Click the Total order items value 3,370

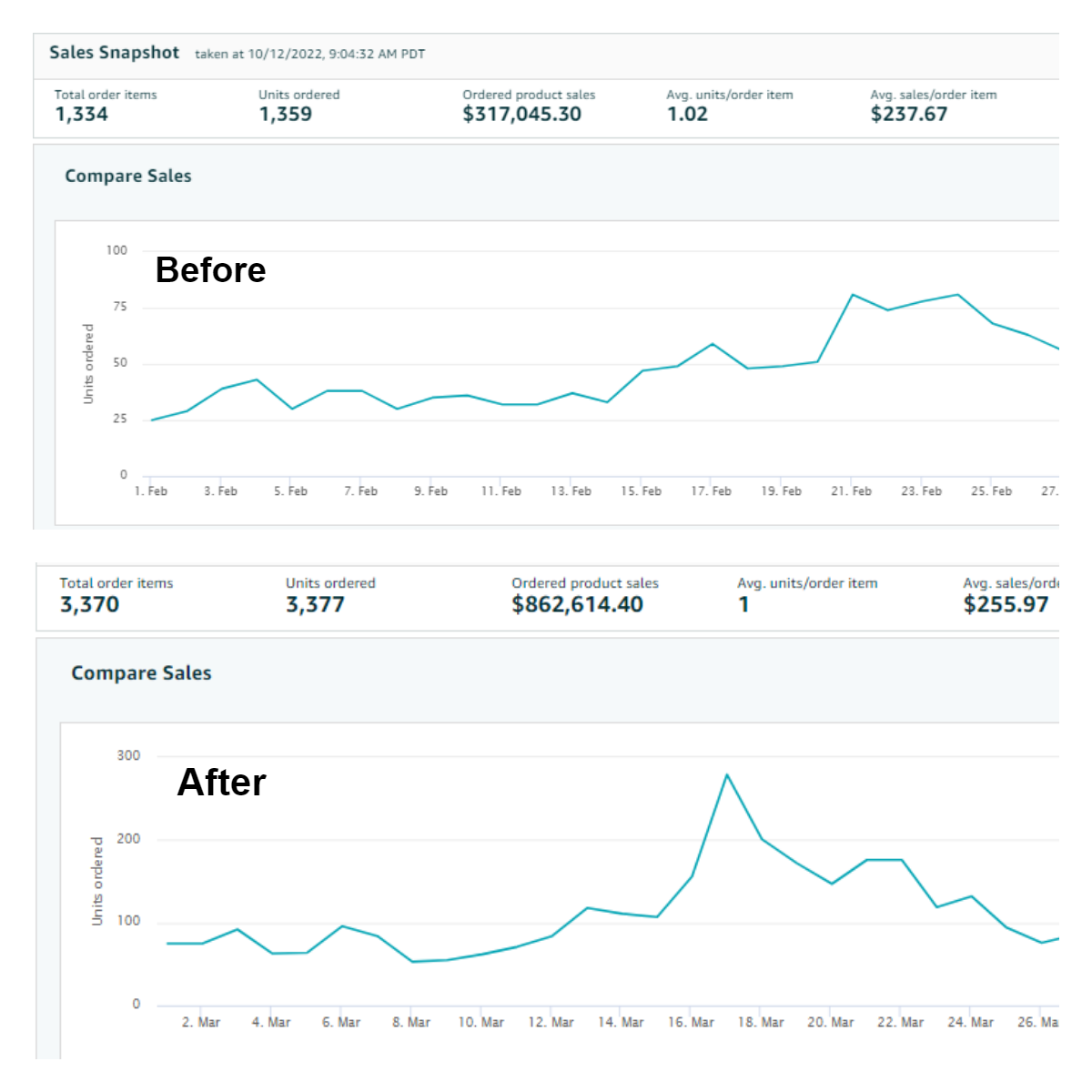point(89,605)
